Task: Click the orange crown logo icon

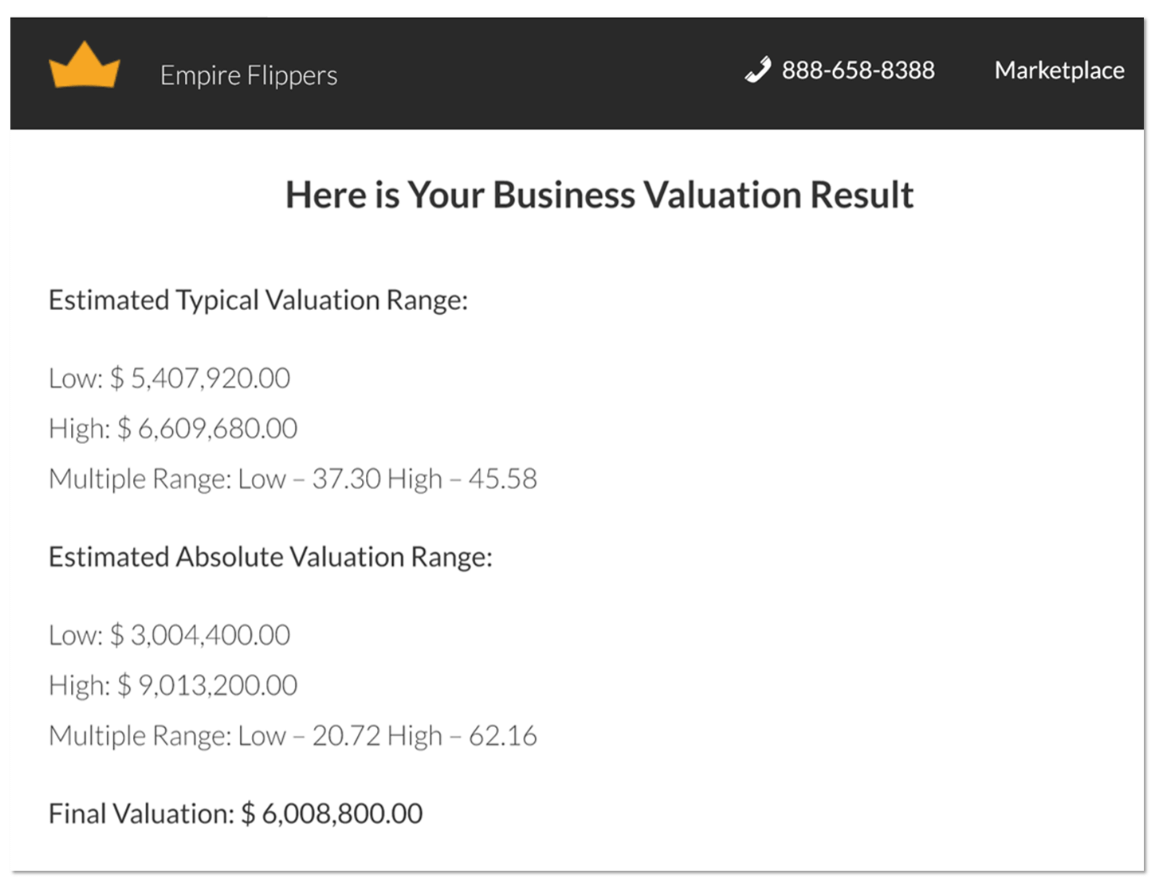Action: 84,65
